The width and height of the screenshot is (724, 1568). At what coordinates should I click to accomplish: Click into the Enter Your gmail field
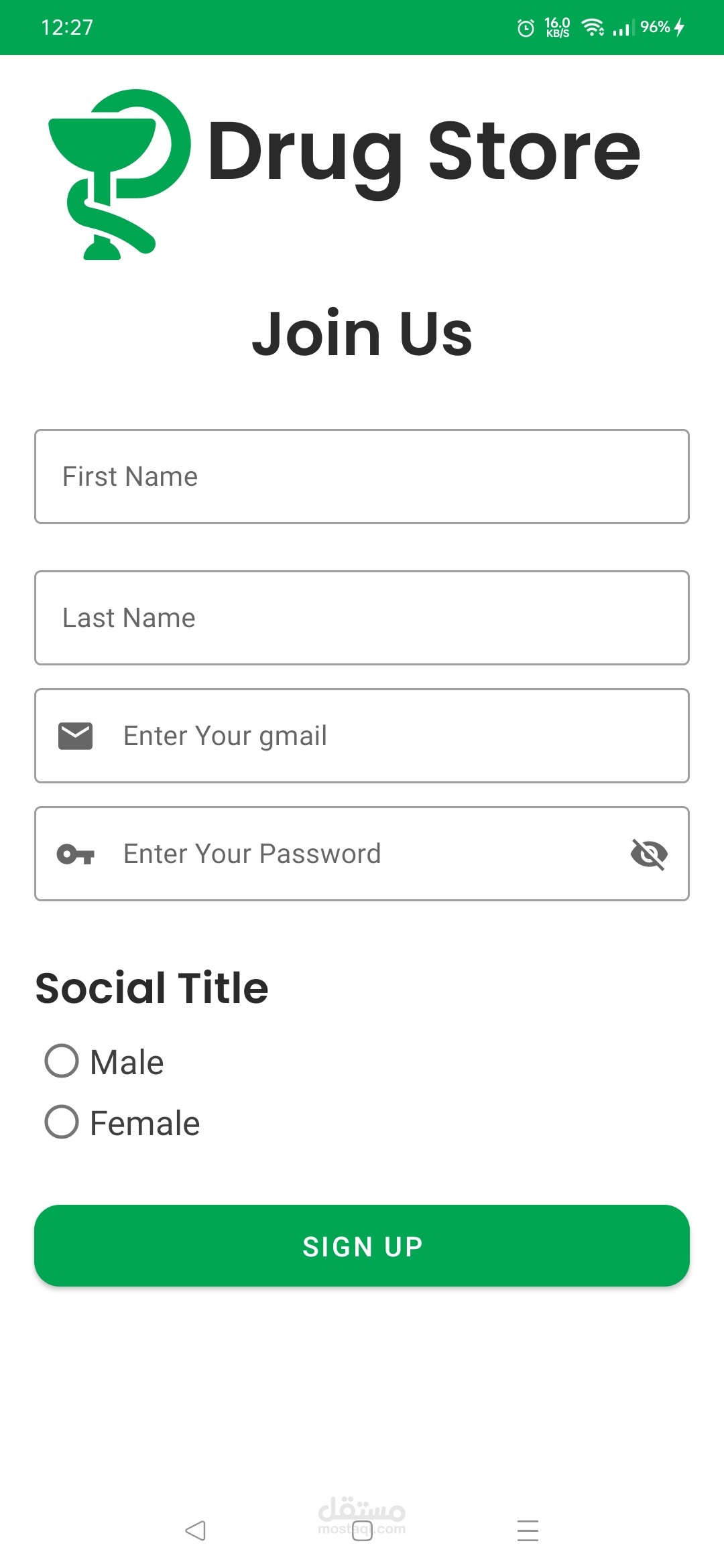[389, 736]
